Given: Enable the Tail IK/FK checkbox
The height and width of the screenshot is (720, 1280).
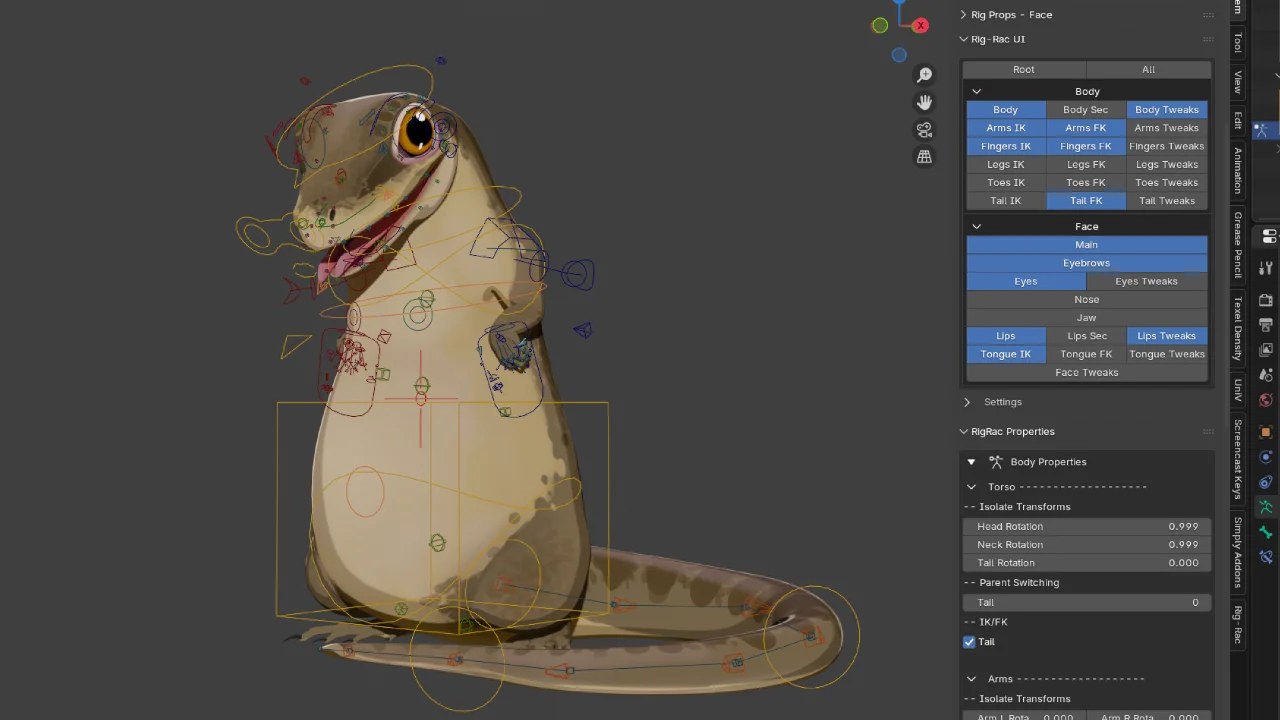Looking at the screenshot, I should point(968,641).
